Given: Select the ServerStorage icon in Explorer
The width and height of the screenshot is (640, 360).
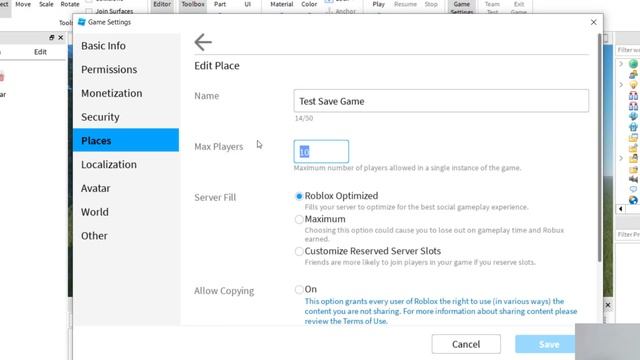Looking at the screenshot, I should coord(633,127).
